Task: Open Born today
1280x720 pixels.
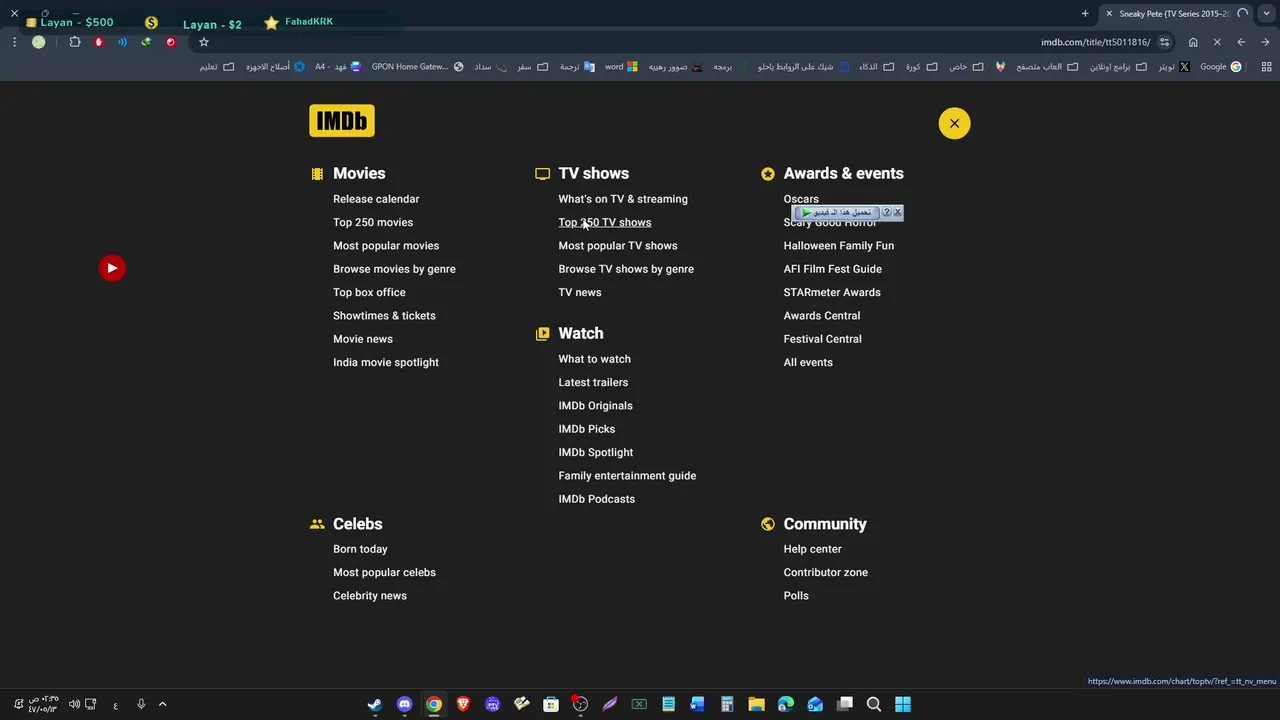Action: 360,549
